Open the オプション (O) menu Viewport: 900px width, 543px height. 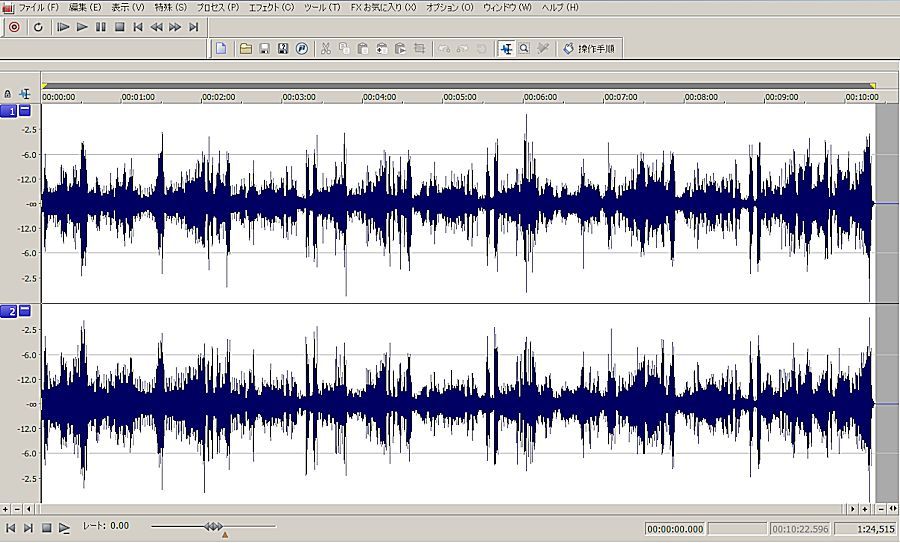[x=449, y=7]
